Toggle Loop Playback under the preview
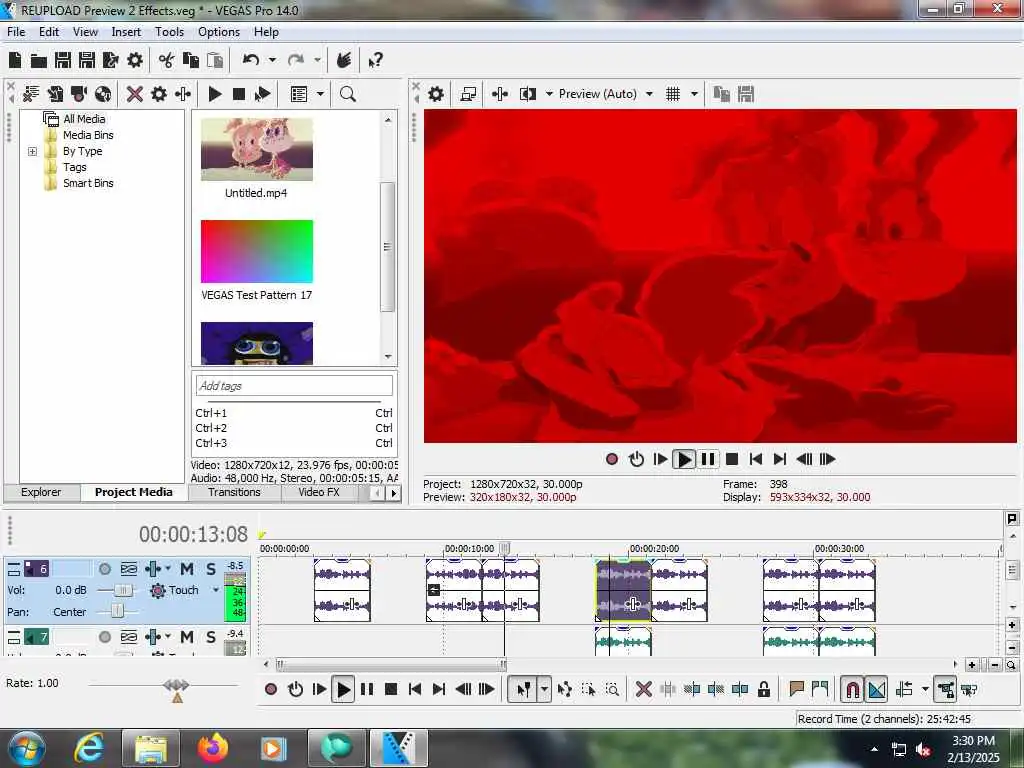This screenshot has width=1024, height=768. pos(636,459)
